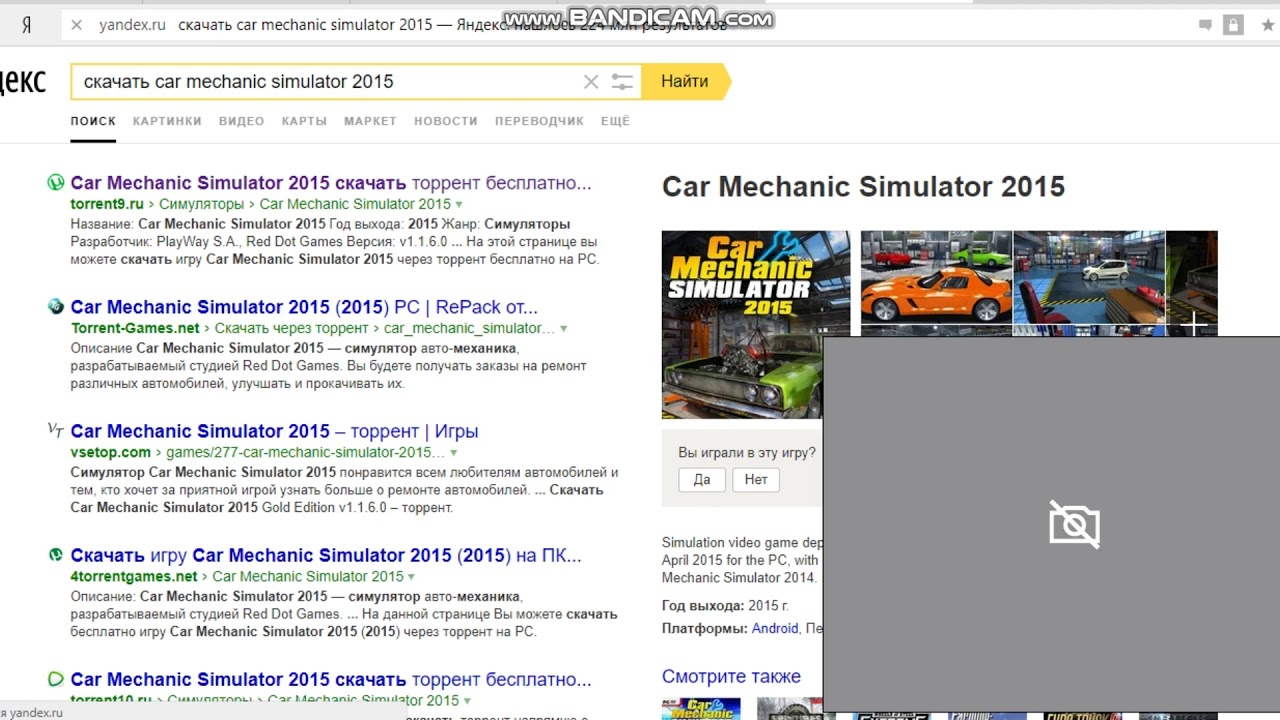This screenshot has width=1280, height=720.
Task: Open the МАРКЕТ tab
Action: coord(370,121)
